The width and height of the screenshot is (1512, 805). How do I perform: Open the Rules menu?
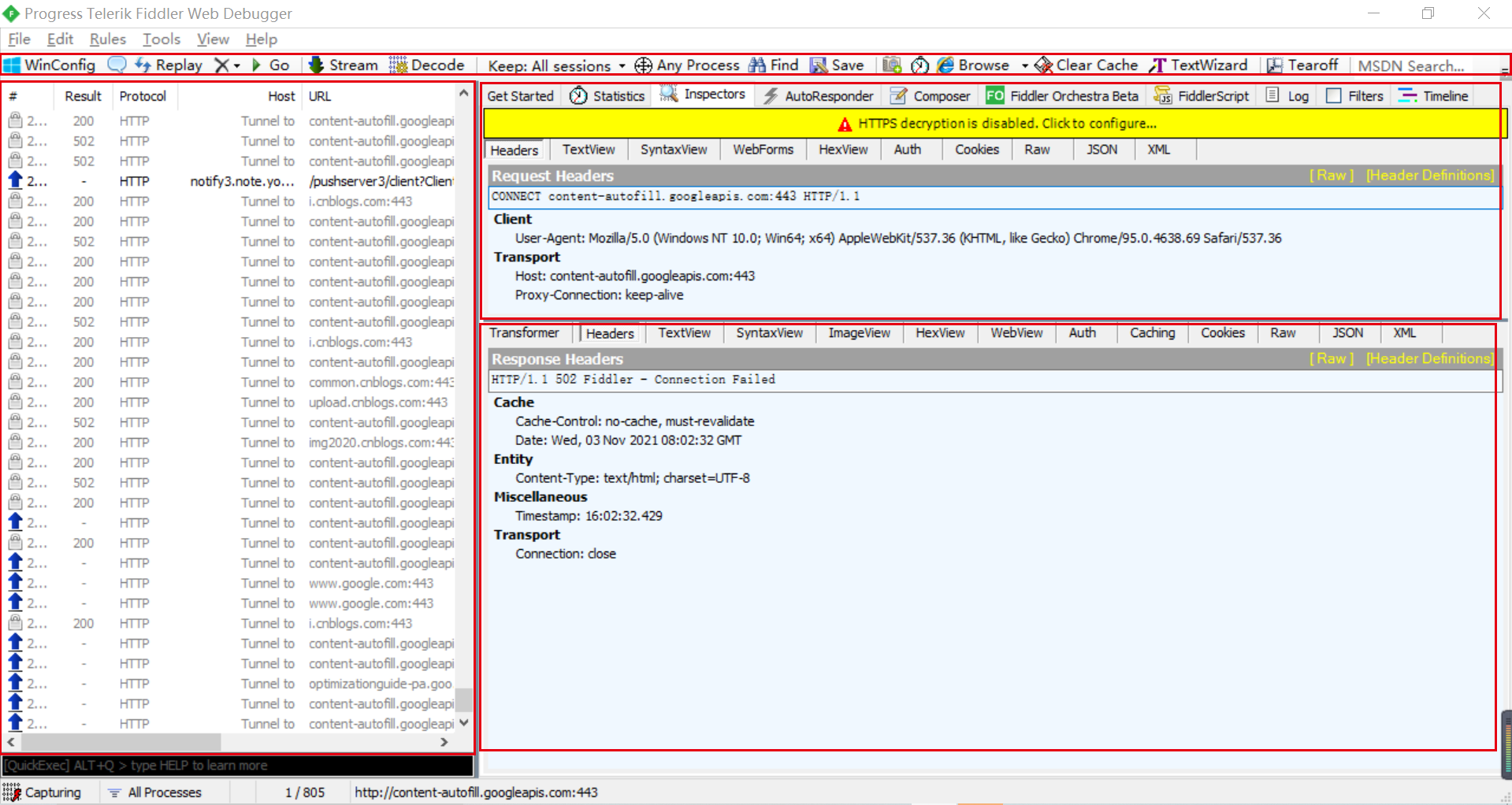click(x=108, y=39)
